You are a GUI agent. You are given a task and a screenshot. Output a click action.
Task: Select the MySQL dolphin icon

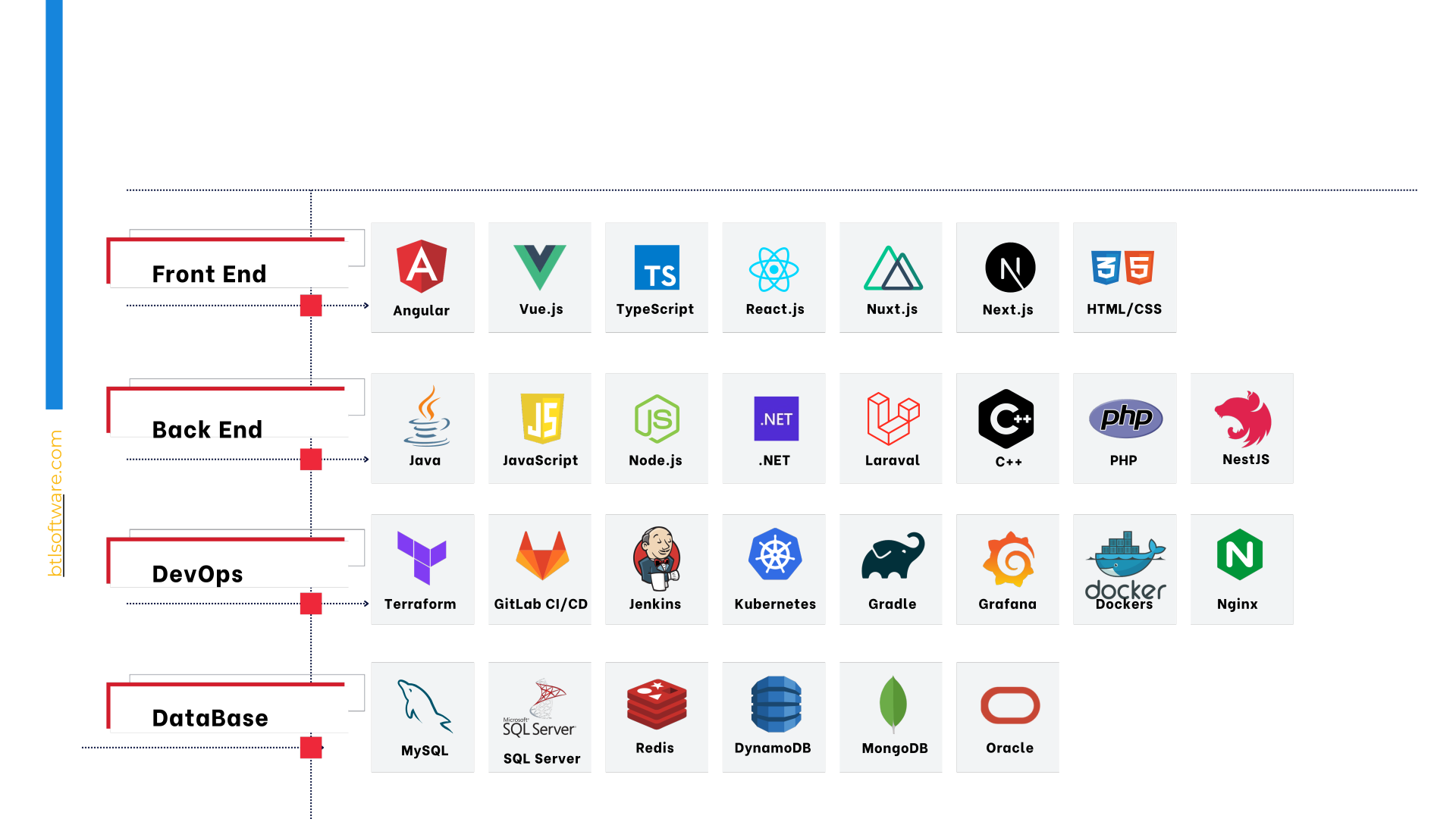tap(425, 706)
